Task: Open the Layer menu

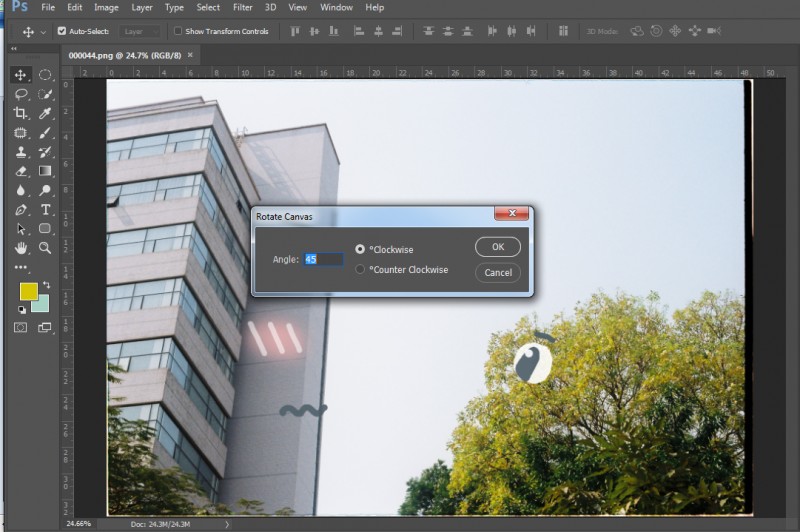Action: [x=142, y=8]
